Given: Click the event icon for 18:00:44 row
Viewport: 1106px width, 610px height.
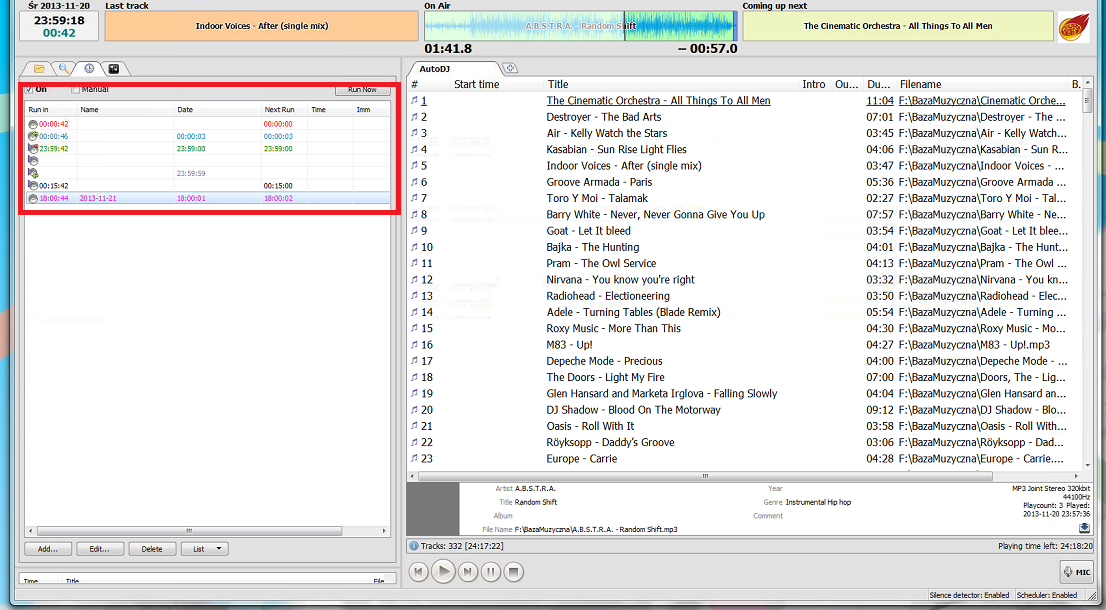Looking at the screenshot, I should tap(33, 198).
